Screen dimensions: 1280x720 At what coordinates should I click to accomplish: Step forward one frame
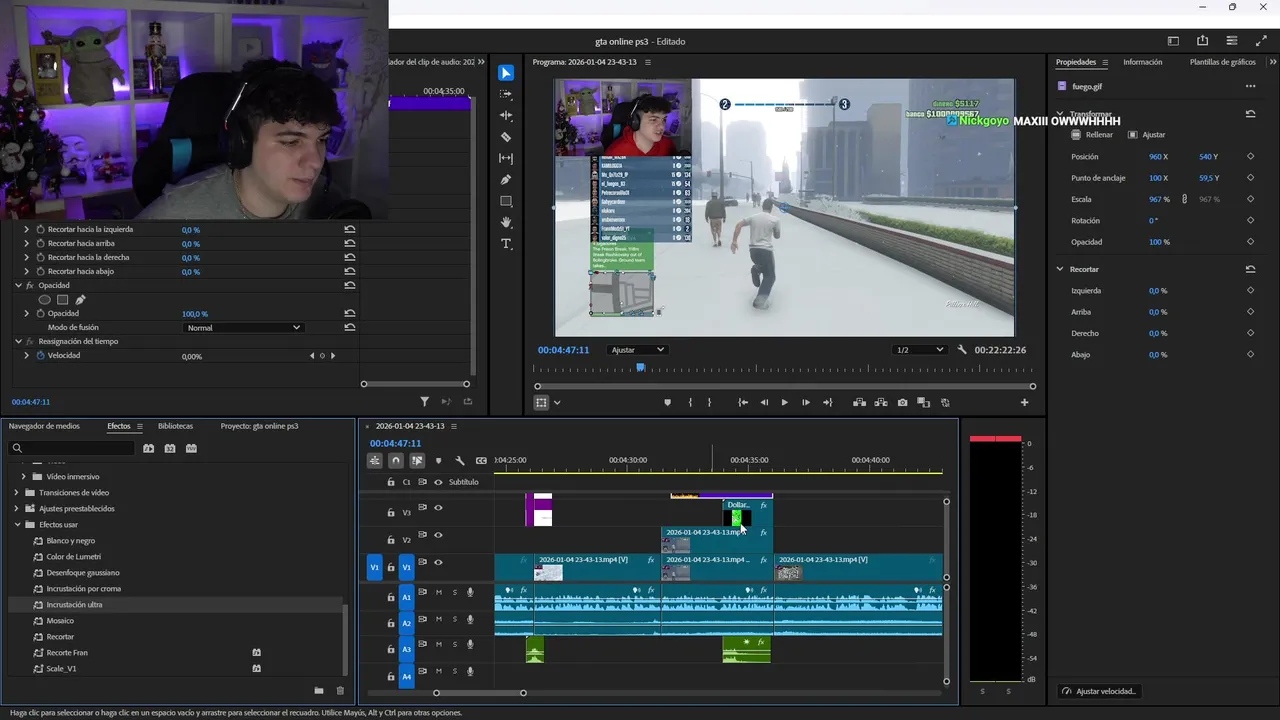coord(806,402)
